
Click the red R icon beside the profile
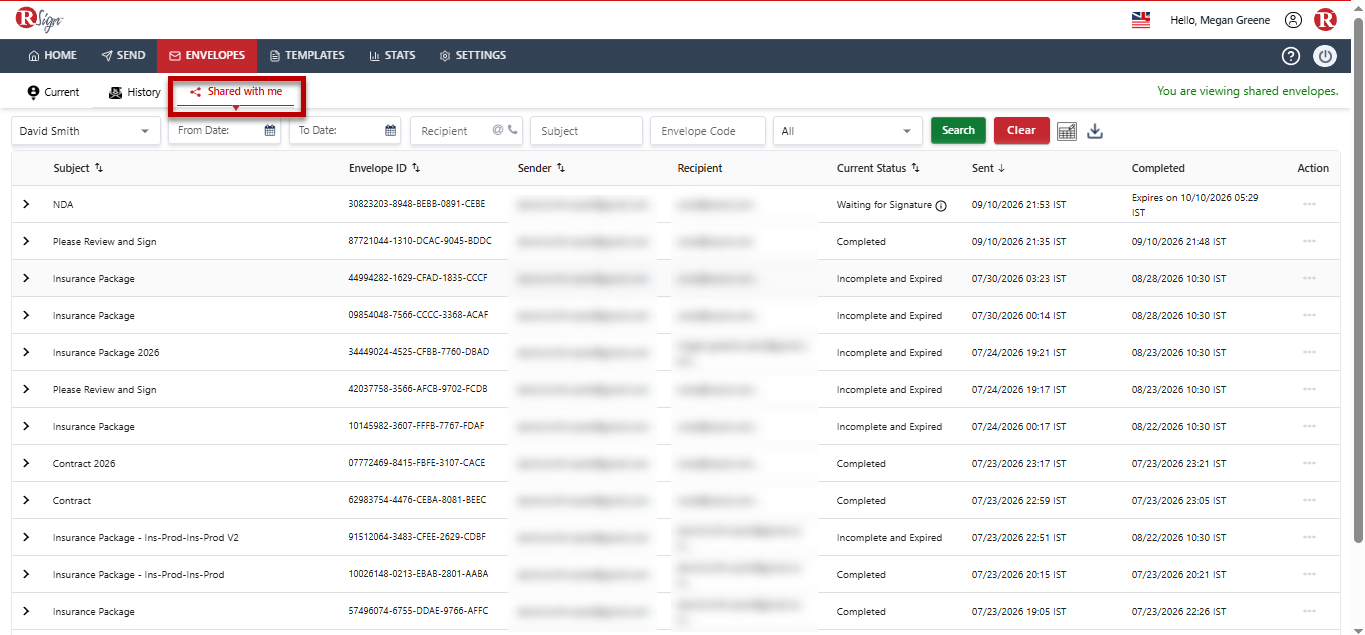click(1325, 20)
